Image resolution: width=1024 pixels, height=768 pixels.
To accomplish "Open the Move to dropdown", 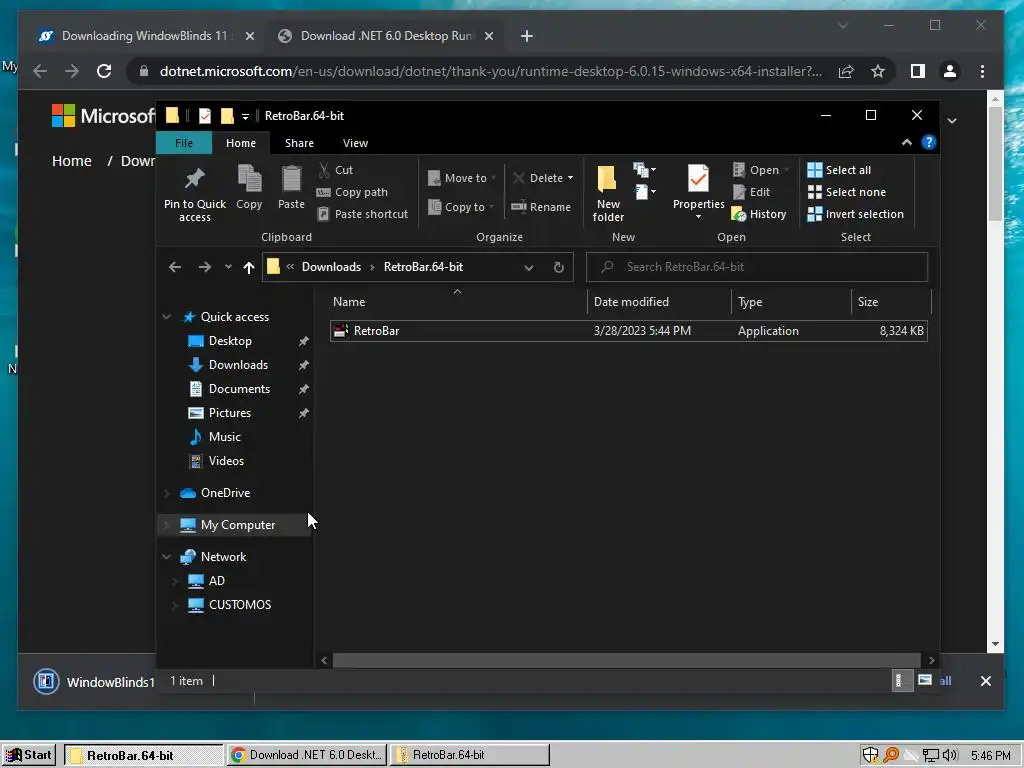I will point(461,178).
